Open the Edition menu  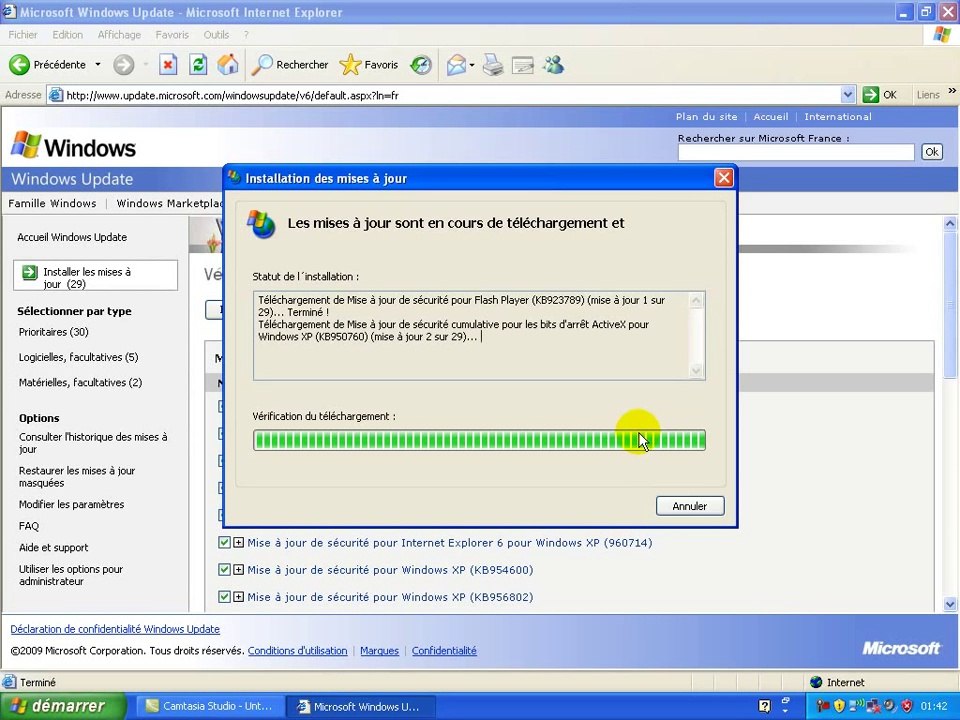[x=67, y=35]
